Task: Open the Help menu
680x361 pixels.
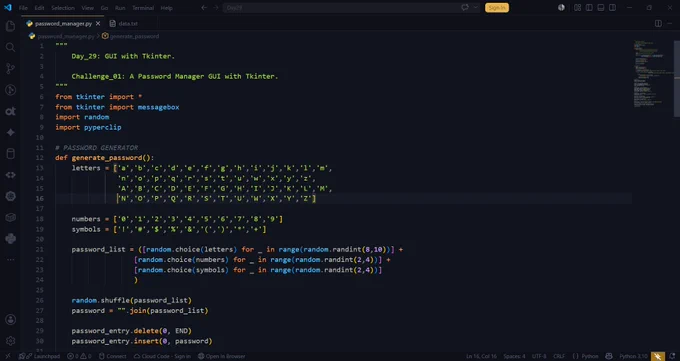Action: coord(167,8)
